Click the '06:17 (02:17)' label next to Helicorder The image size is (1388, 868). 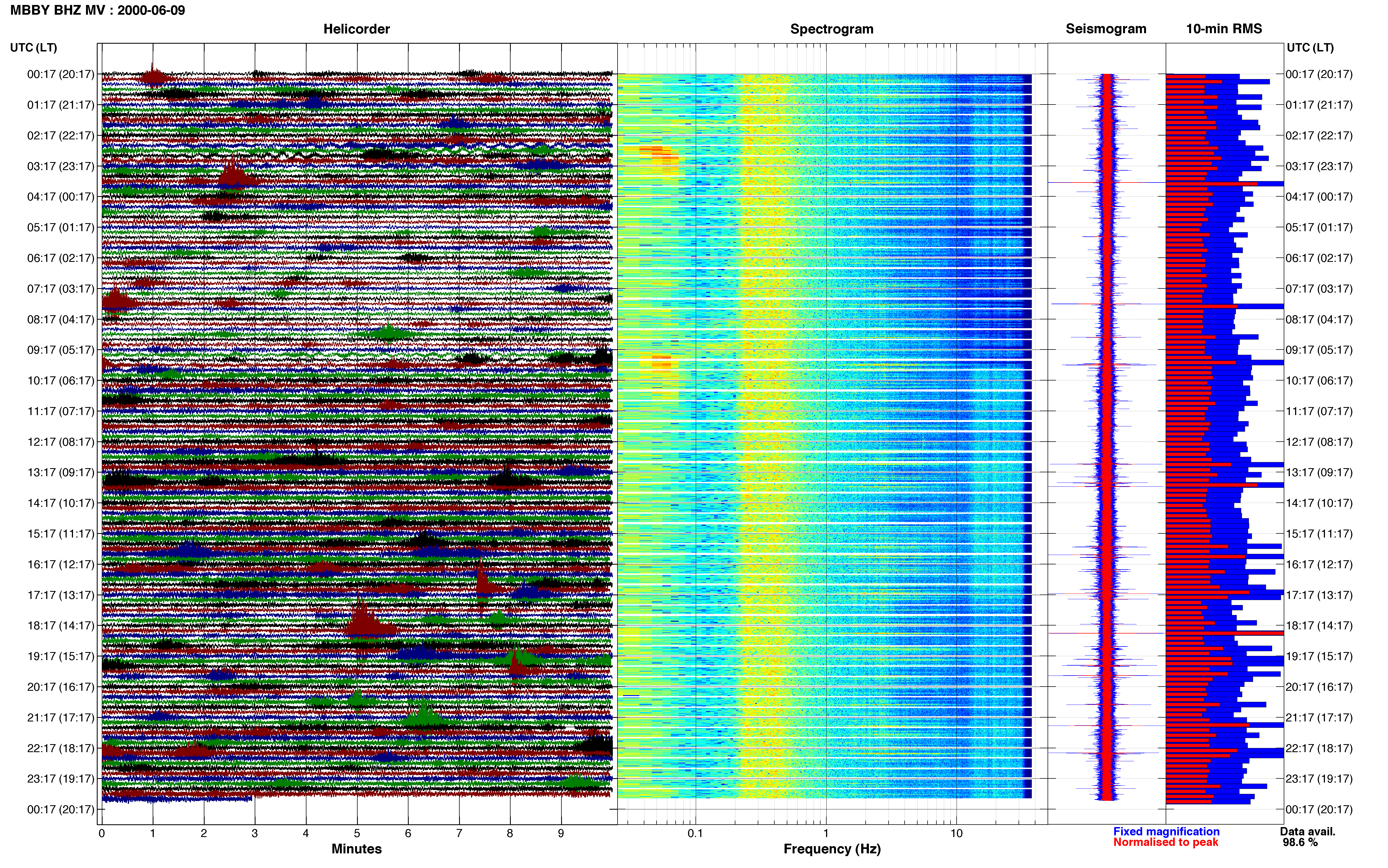(x=61, y=258)
